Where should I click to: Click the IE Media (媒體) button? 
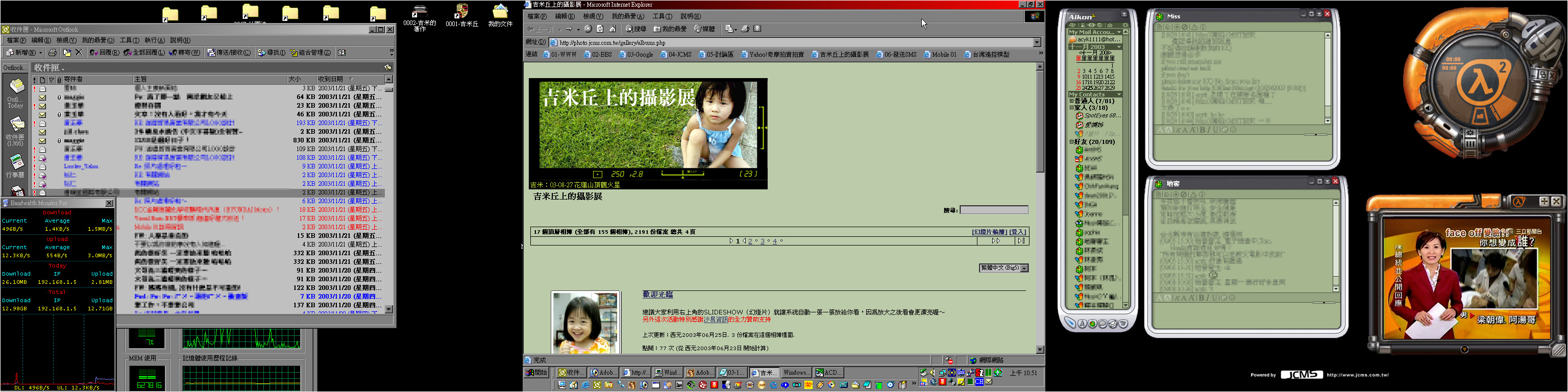(x=704, y=29)
